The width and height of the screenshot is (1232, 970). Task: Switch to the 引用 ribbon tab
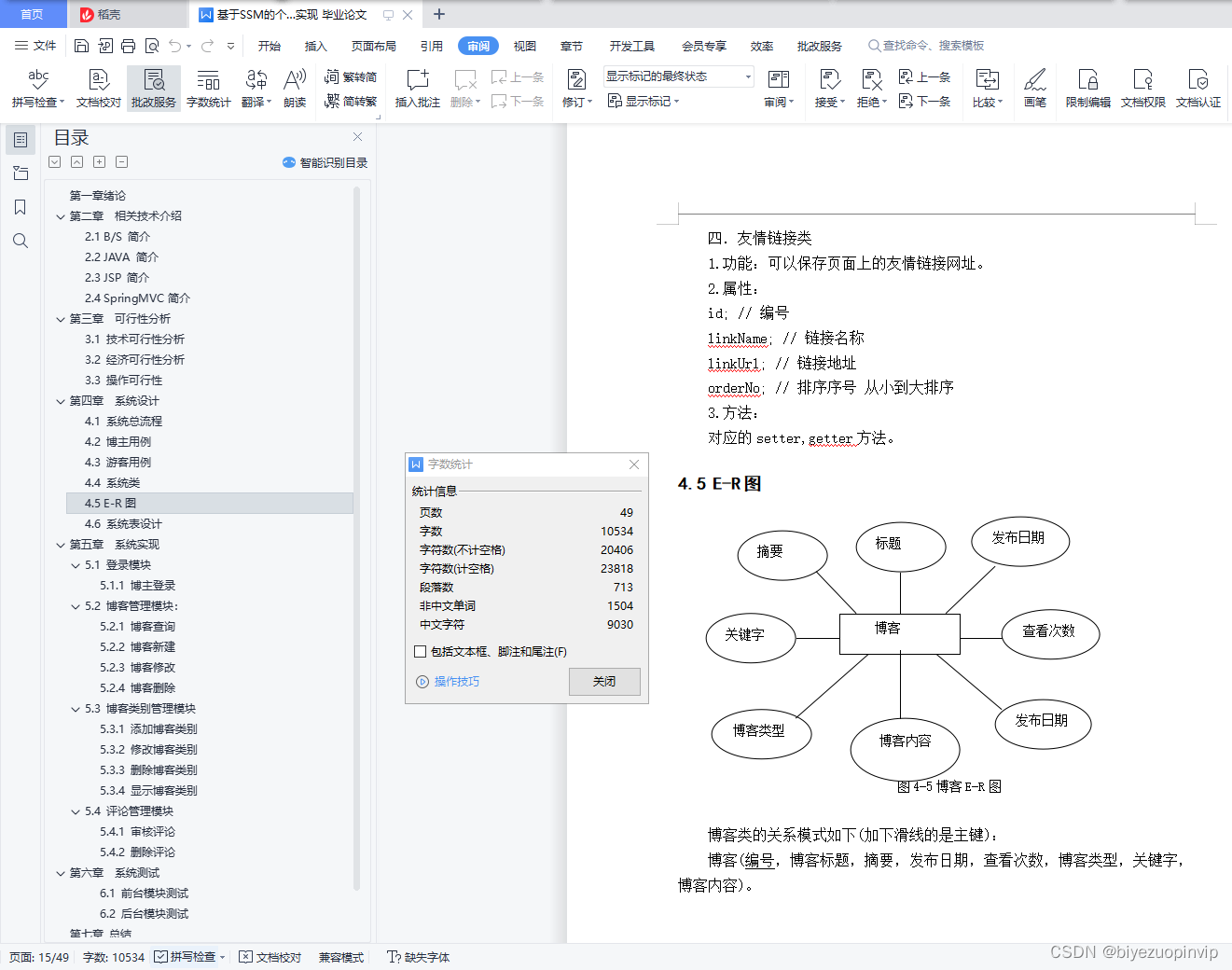431,46
